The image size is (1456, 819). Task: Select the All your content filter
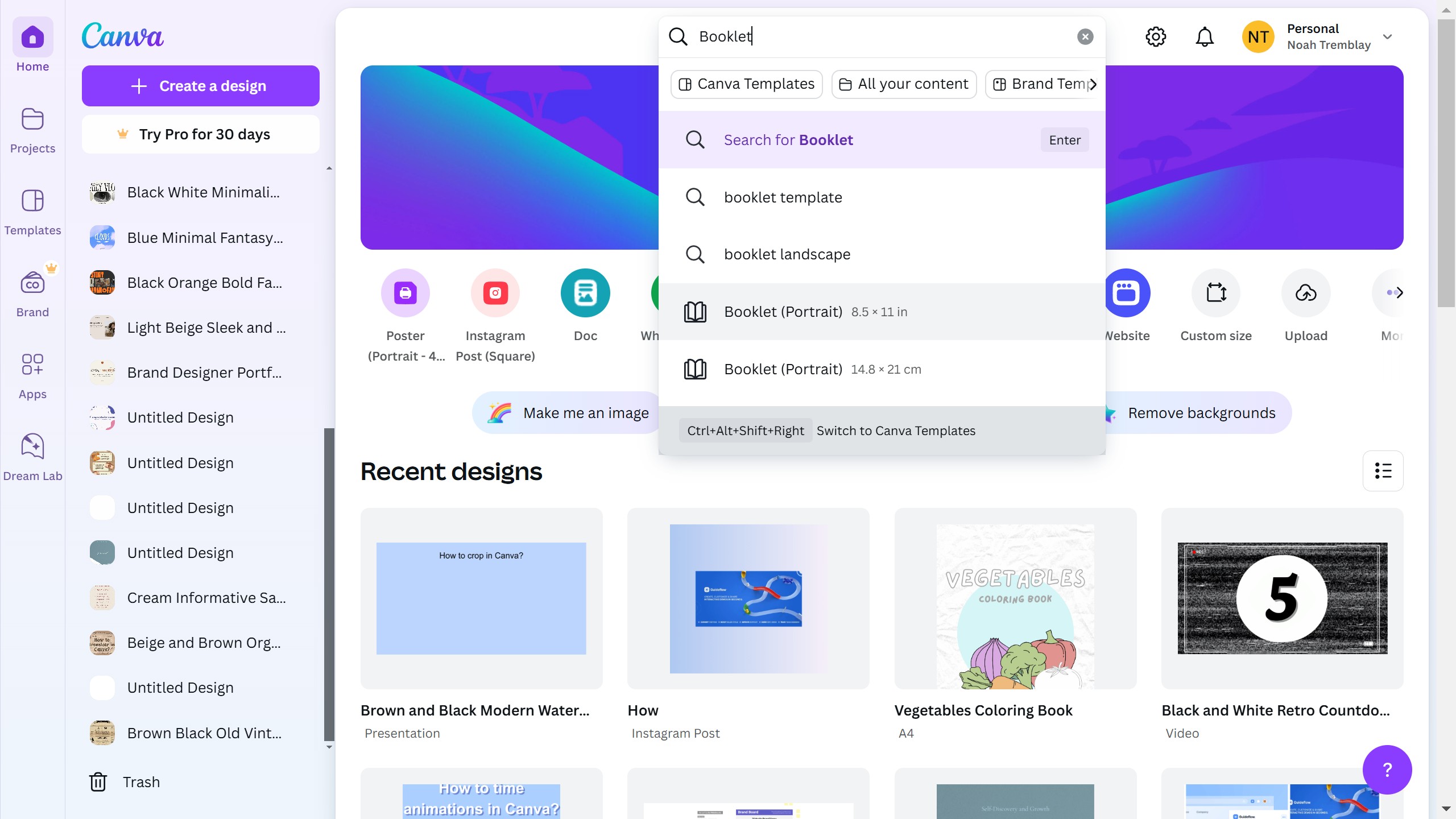[x=904, y=84]
